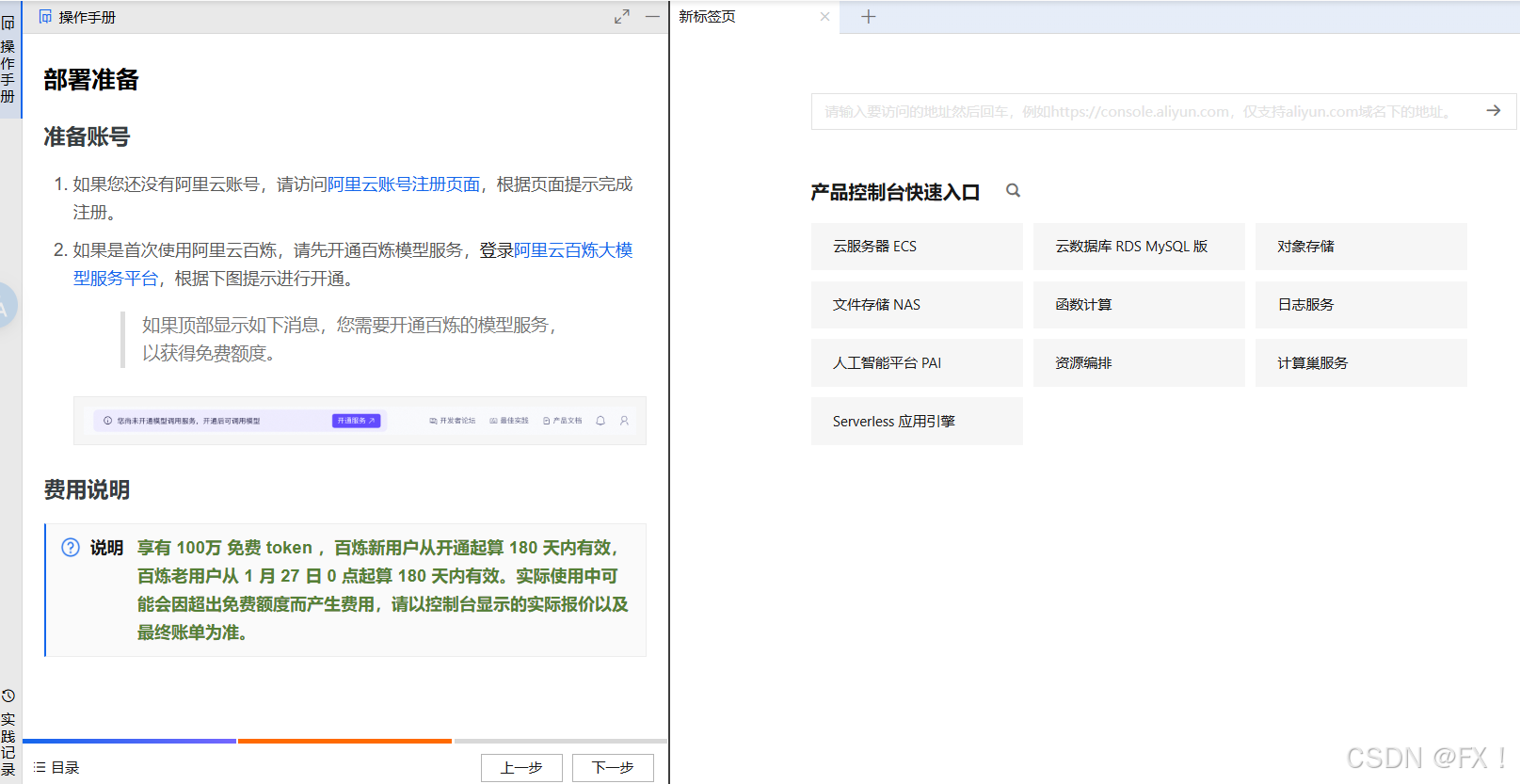Click the orange second progress step segment

[x=344, y=742]
